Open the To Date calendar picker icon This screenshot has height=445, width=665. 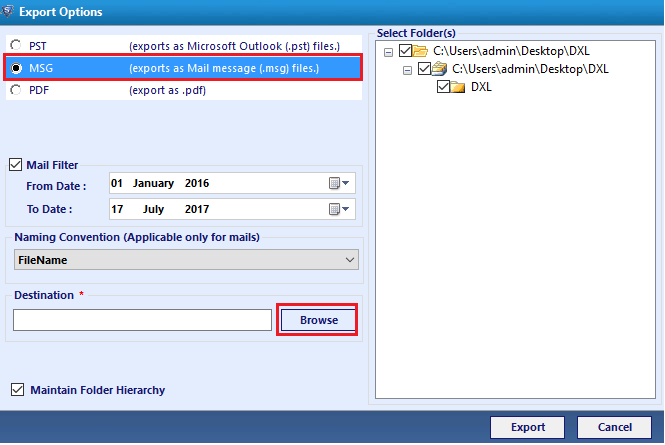click(336, 210)
